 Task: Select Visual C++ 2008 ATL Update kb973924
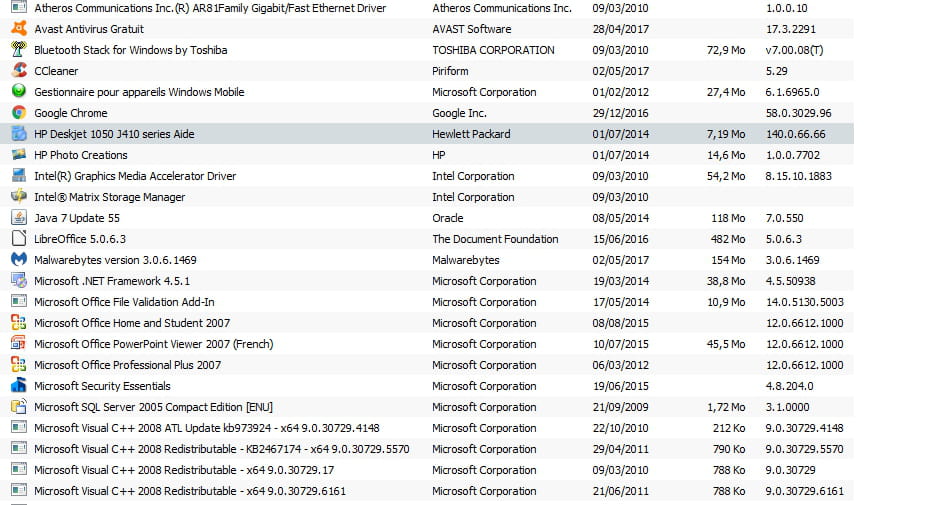click(207, 428)
